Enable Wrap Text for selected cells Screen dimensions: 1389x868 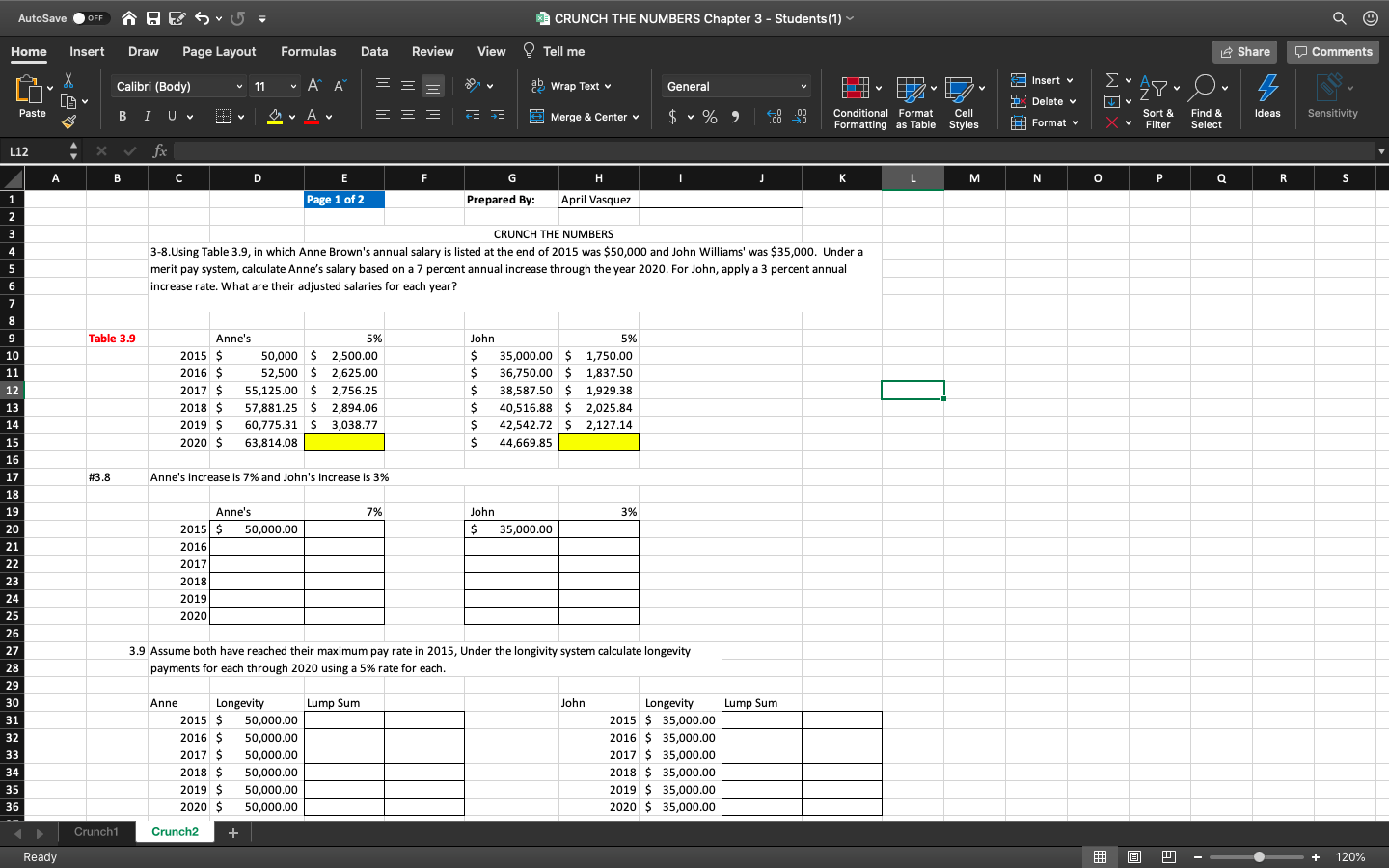coord(568,85)
